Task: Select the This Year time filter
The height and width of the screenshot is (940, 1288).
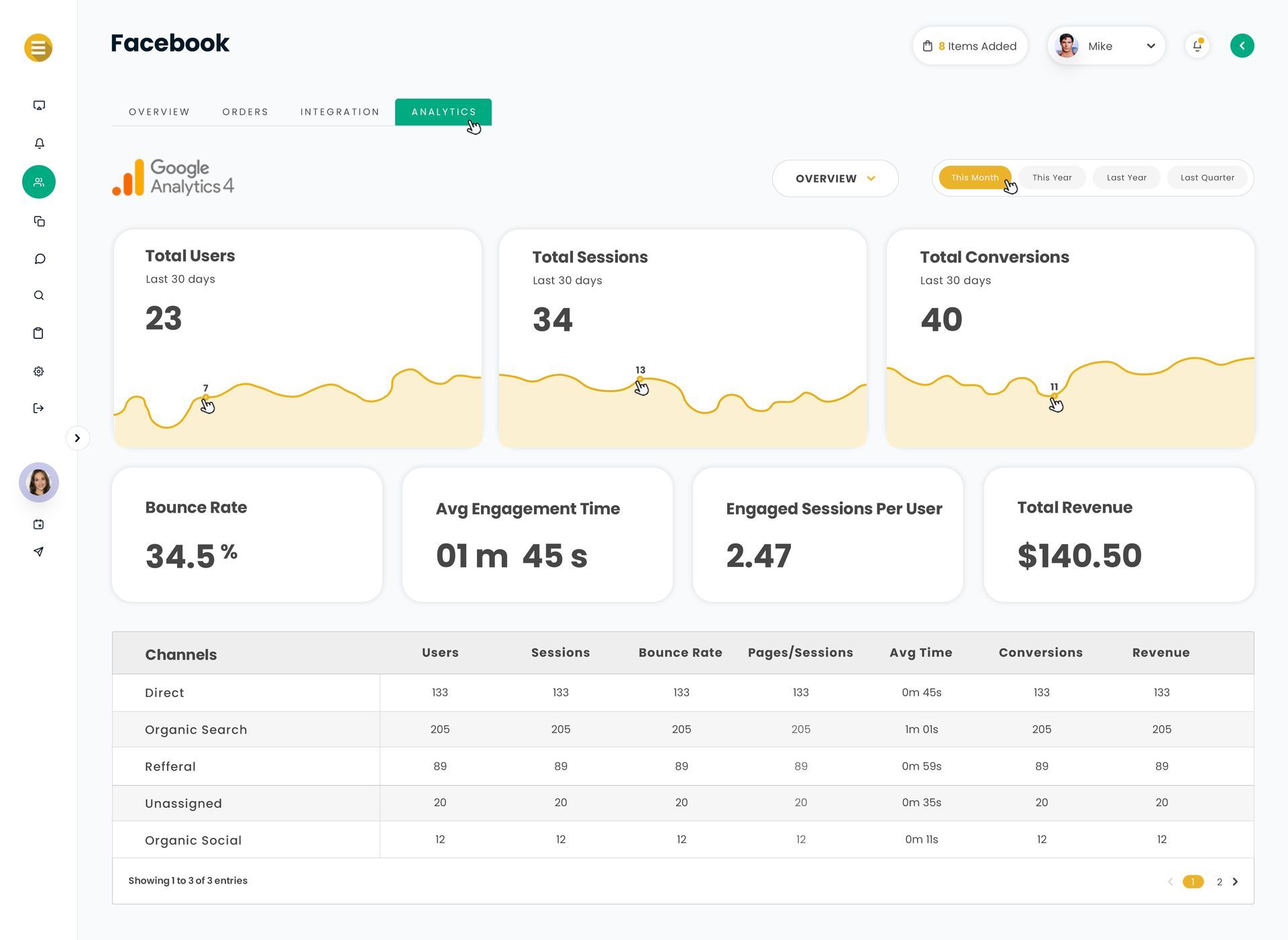Action: click(1051, 178)
